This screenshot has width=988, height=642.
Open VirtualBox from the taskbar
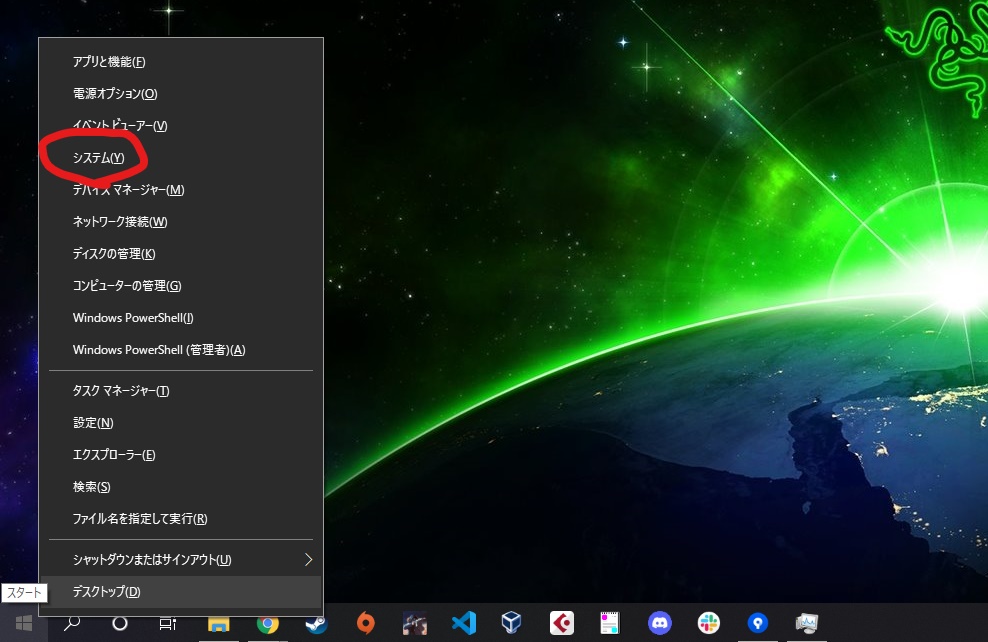pos(512,623)
